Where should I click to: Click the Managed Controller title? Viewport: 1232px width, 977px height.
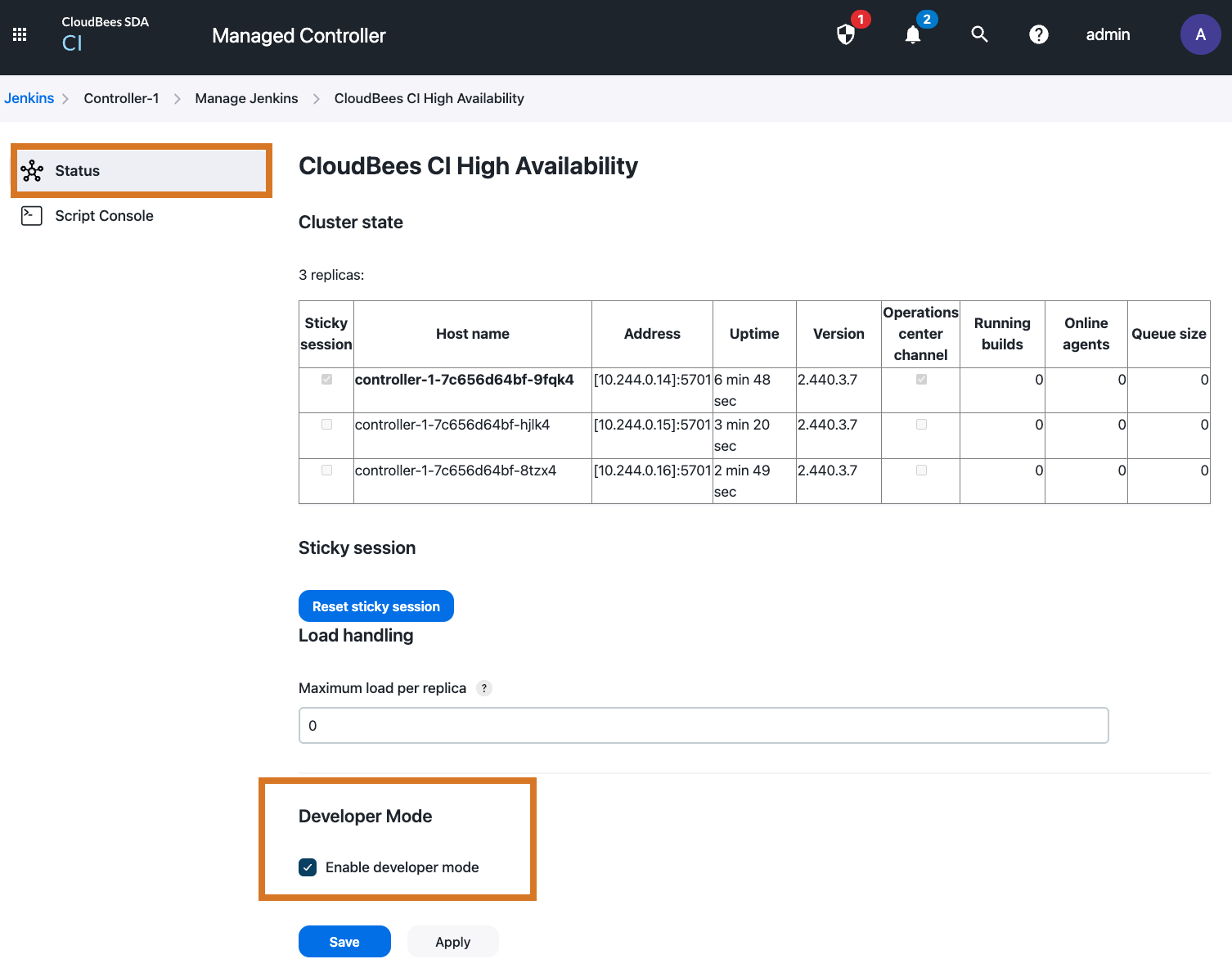coord(299,35)
